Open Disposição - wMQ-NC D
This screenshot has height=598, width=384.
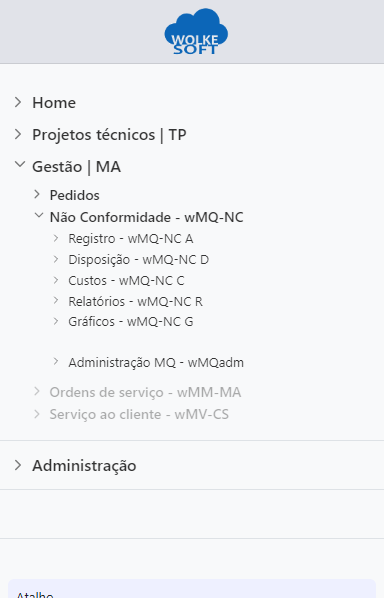(x=138, y=260)
